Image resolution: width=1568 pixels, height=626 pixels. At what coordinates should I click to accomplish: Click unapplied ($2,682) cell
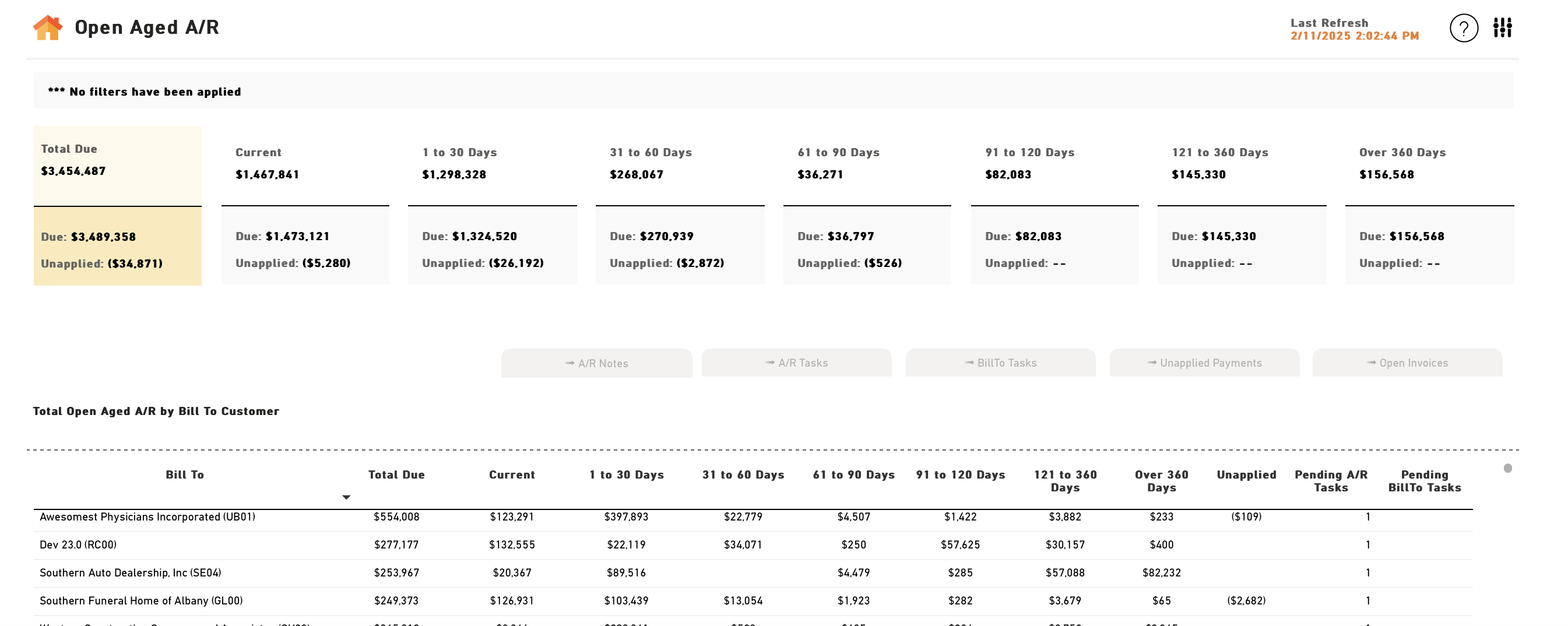(1246, 601)
